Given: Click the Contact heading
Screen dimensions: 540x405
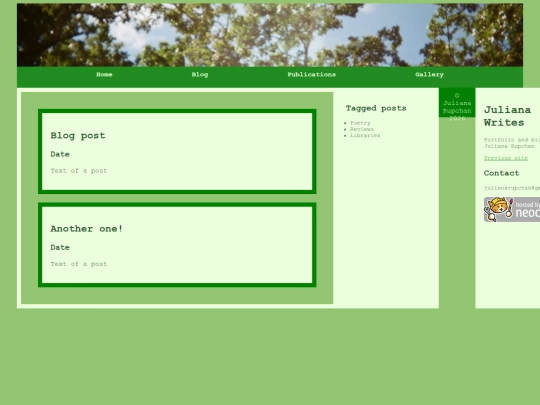Looking at the screenshot, I should 501,173.
